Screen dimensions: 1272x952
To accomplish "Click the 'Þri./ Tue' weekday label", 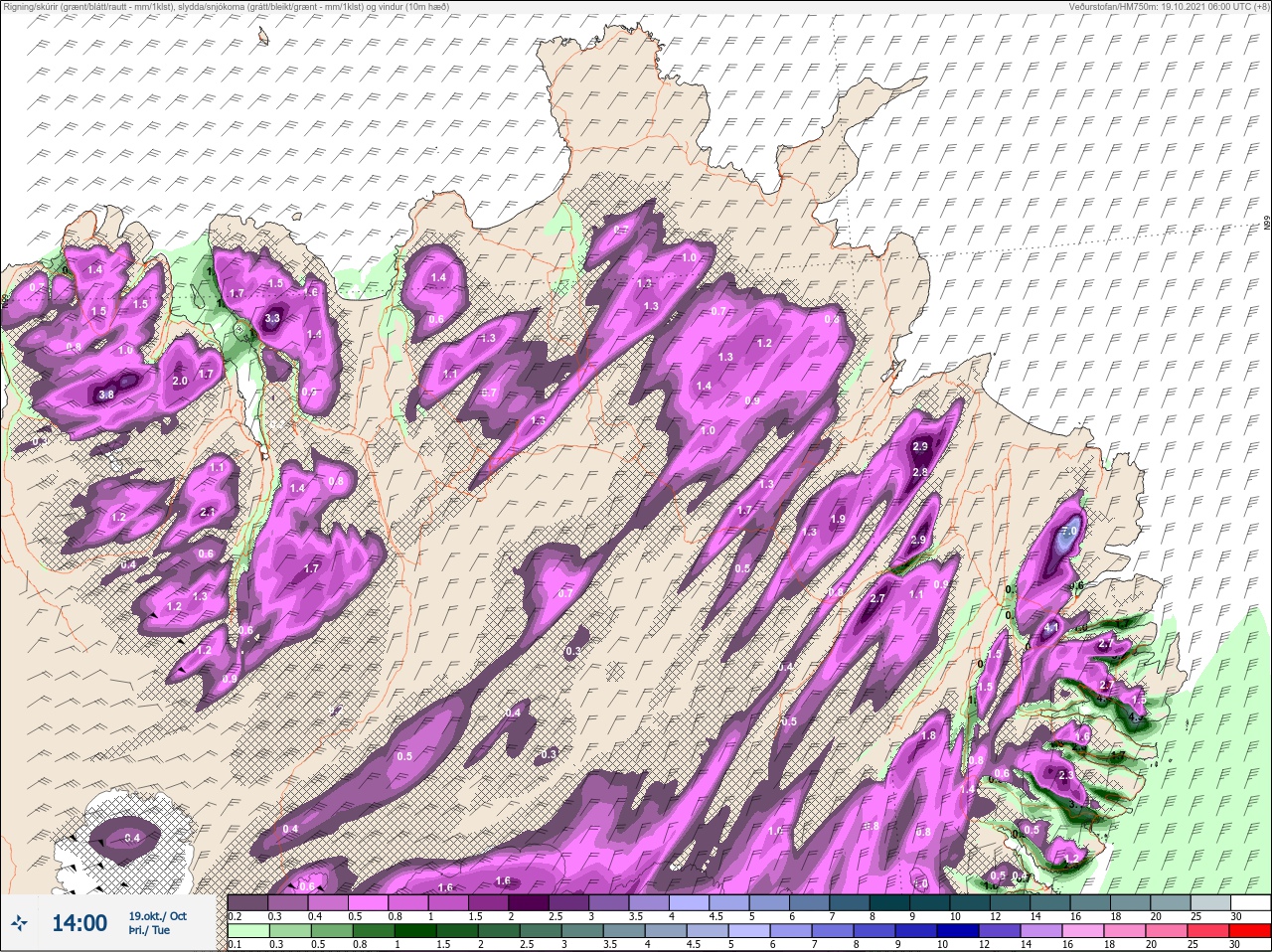I will pyautogui.click(x=149, y=930).
